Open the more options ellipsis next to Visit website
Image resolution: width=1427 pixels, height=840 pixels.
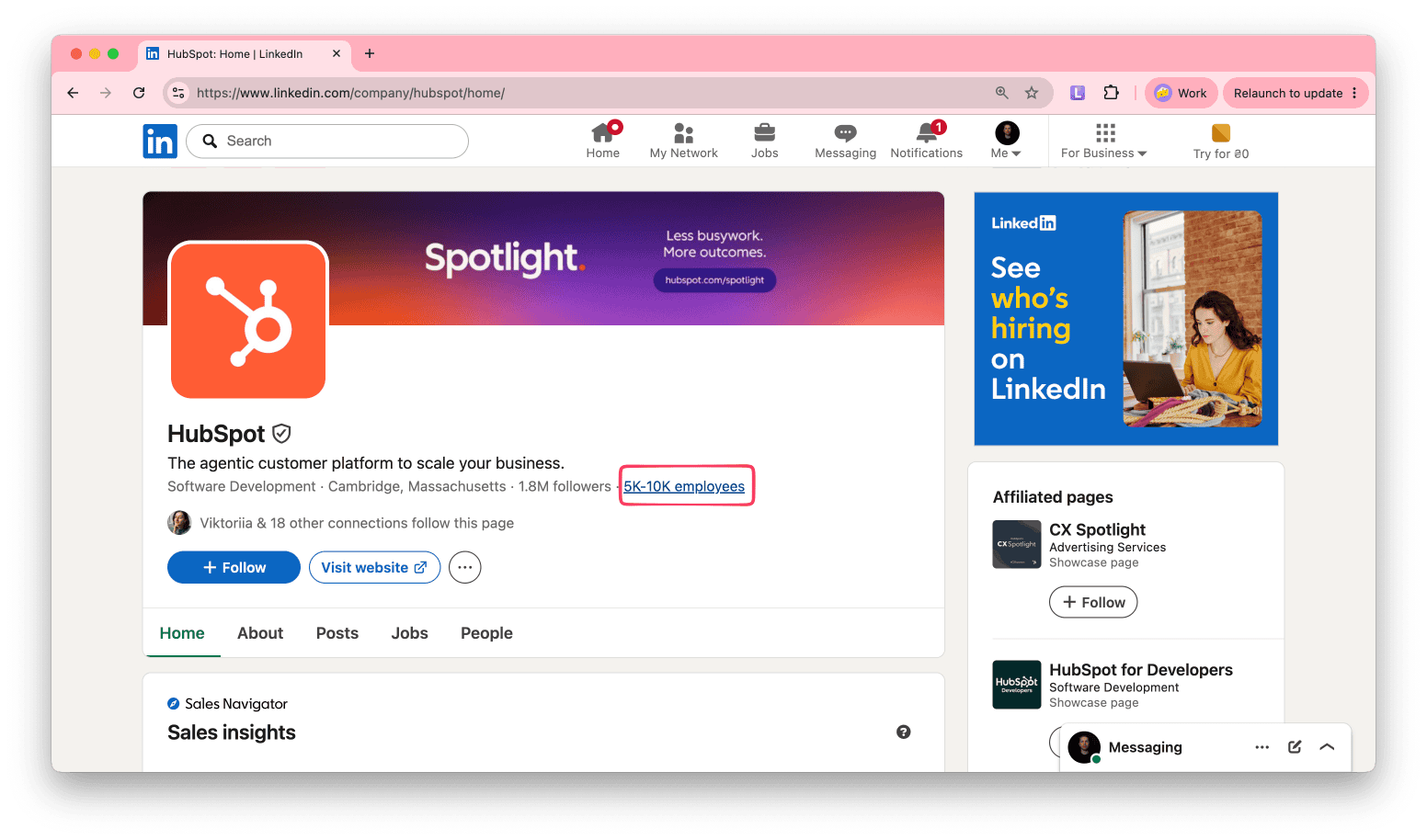465,568
